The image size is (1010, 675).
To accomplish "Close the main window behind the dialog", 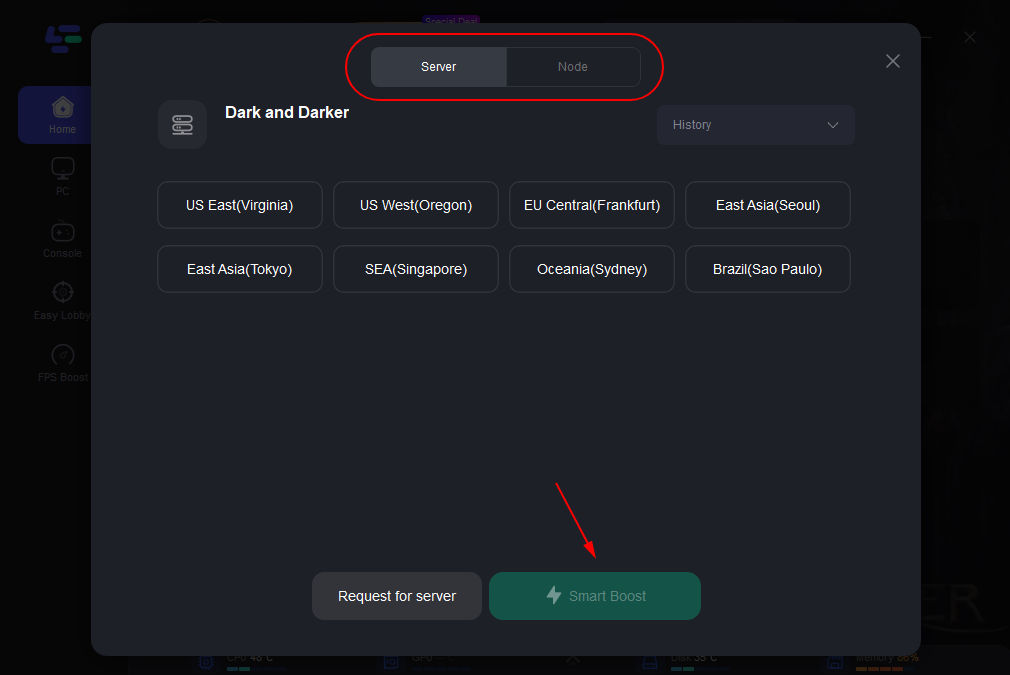I will click(x=969, y=37).
